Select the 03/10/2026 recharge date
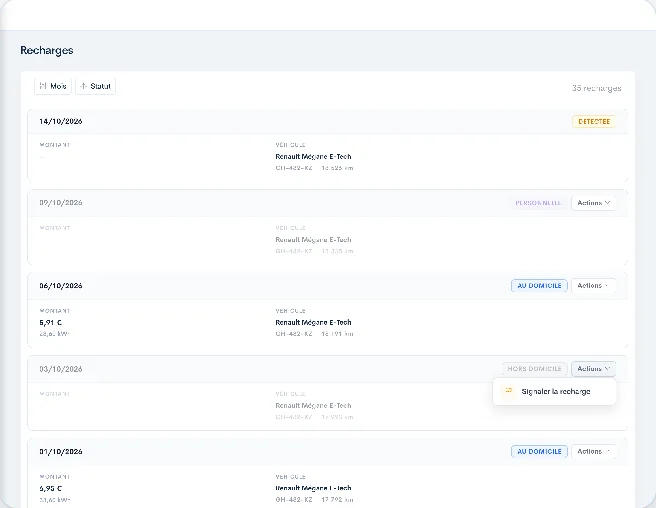656x508 pixels. (x=61, y=369)
